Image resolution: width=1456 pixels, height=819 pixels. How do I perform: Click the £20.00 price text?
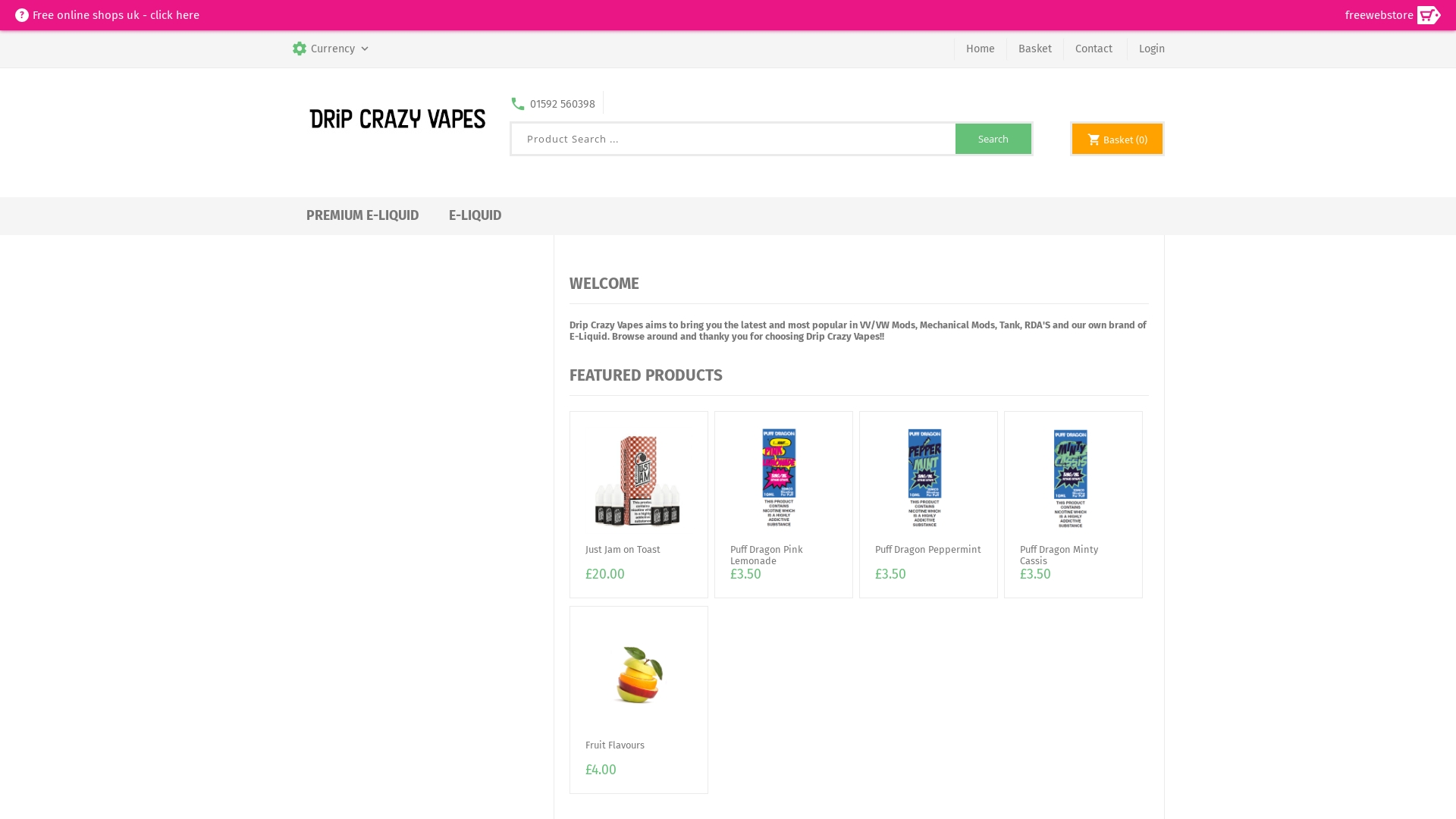pyautogui.click(x=605, y=574)
